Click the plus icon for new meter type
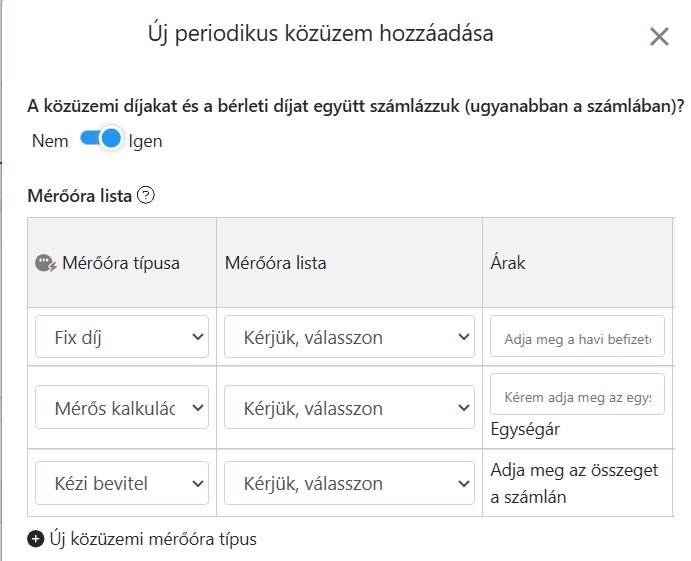The image size is (691, 561). (x=36, y=539)
